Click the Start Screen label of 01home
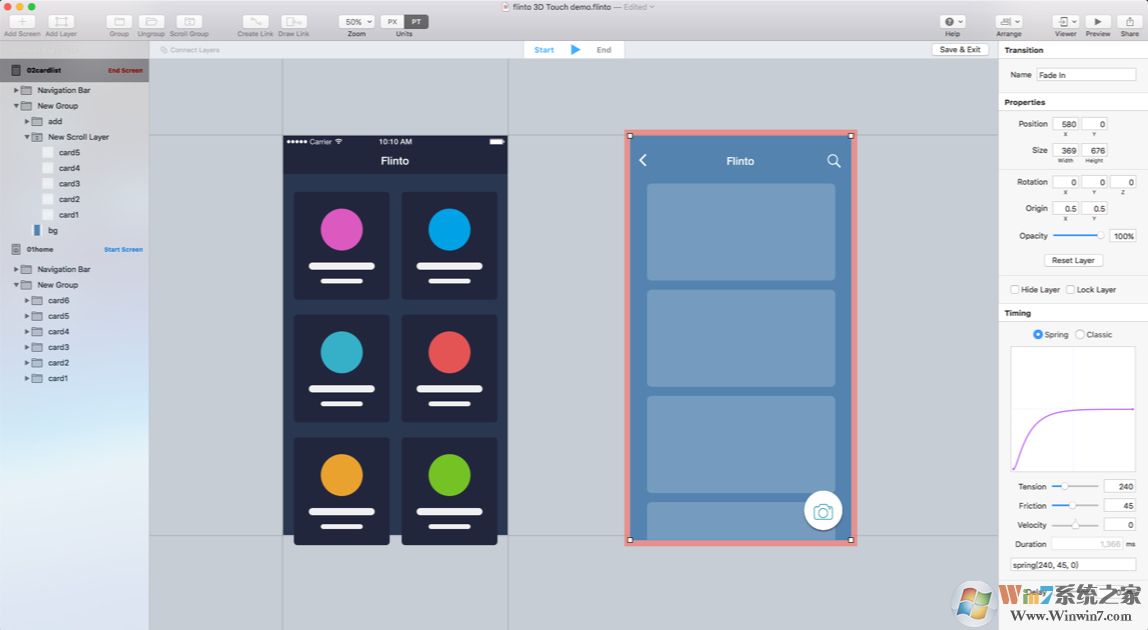This screenshot has width=1148, height=630. click(123, 250)
